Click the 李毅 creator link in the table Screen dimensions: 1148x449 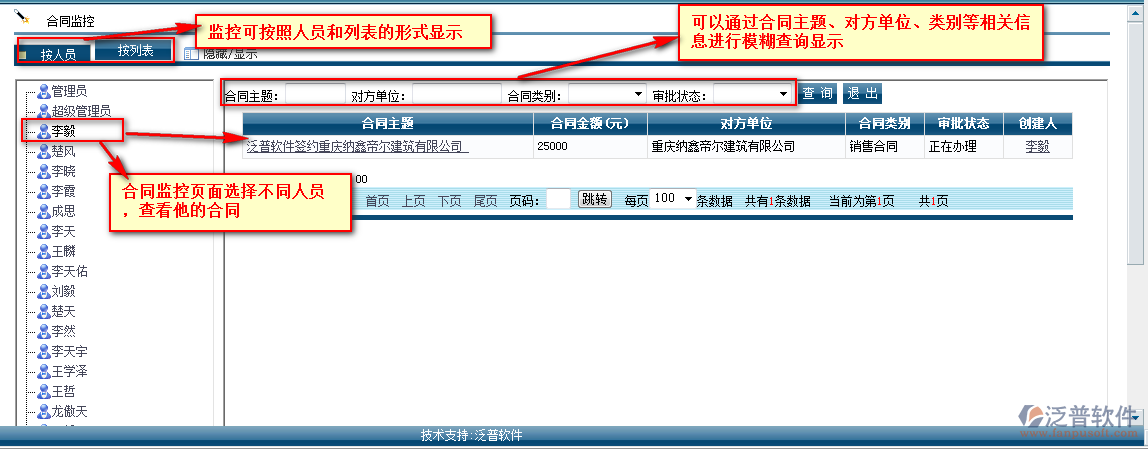[1037, 146]
